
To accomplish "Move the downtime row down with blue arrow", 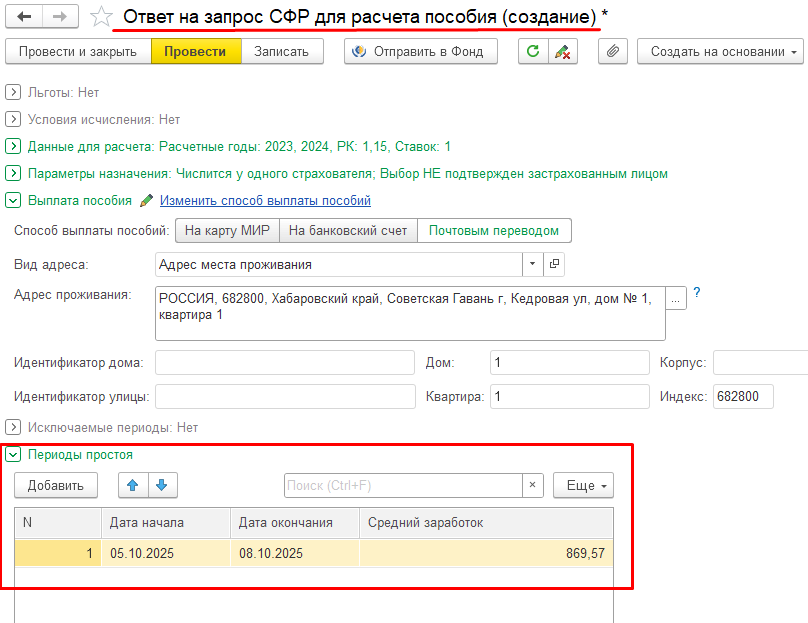I will pyautogui.click(x=162, y=485).
